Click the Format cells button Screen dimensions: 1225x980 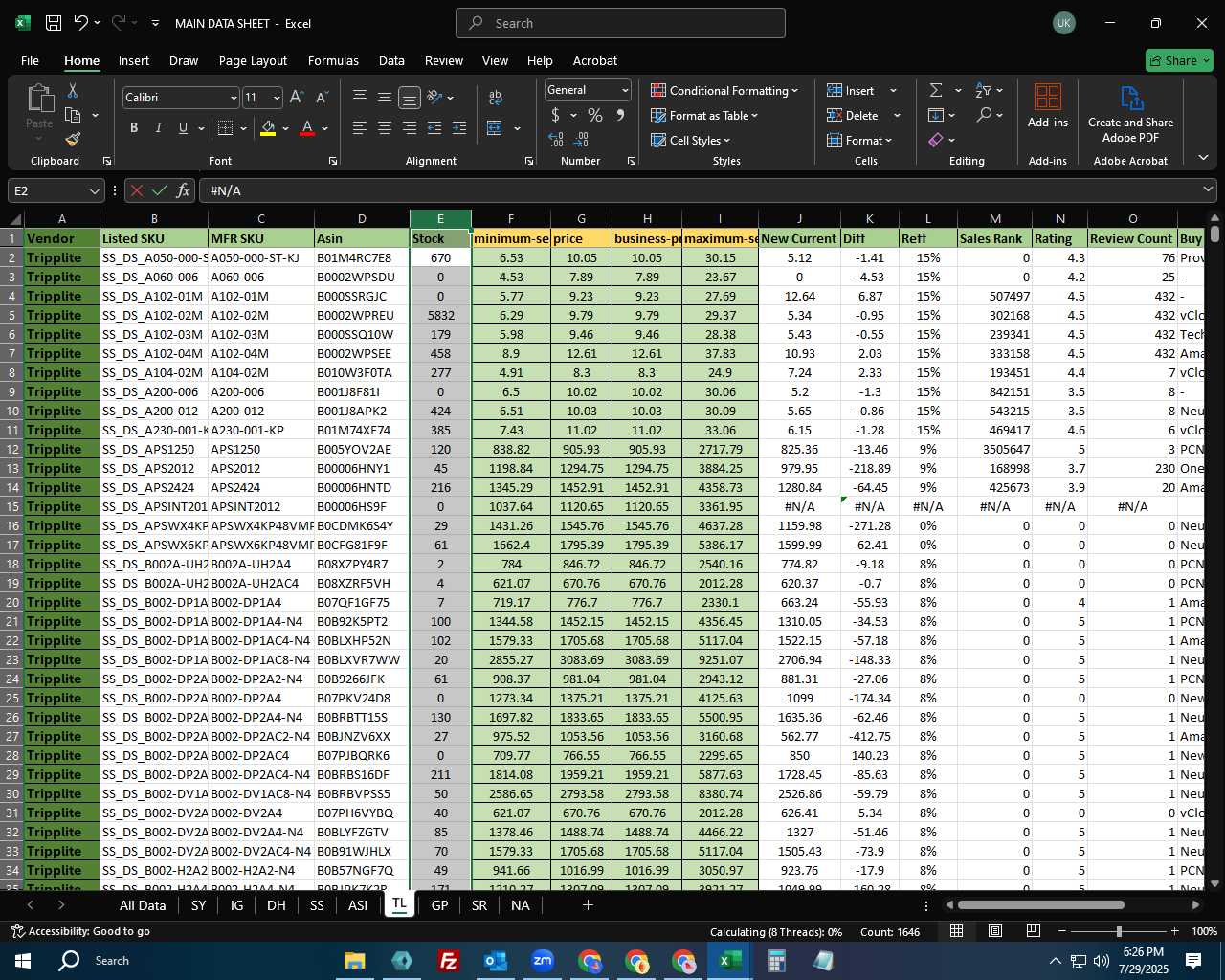click(859, 140)
